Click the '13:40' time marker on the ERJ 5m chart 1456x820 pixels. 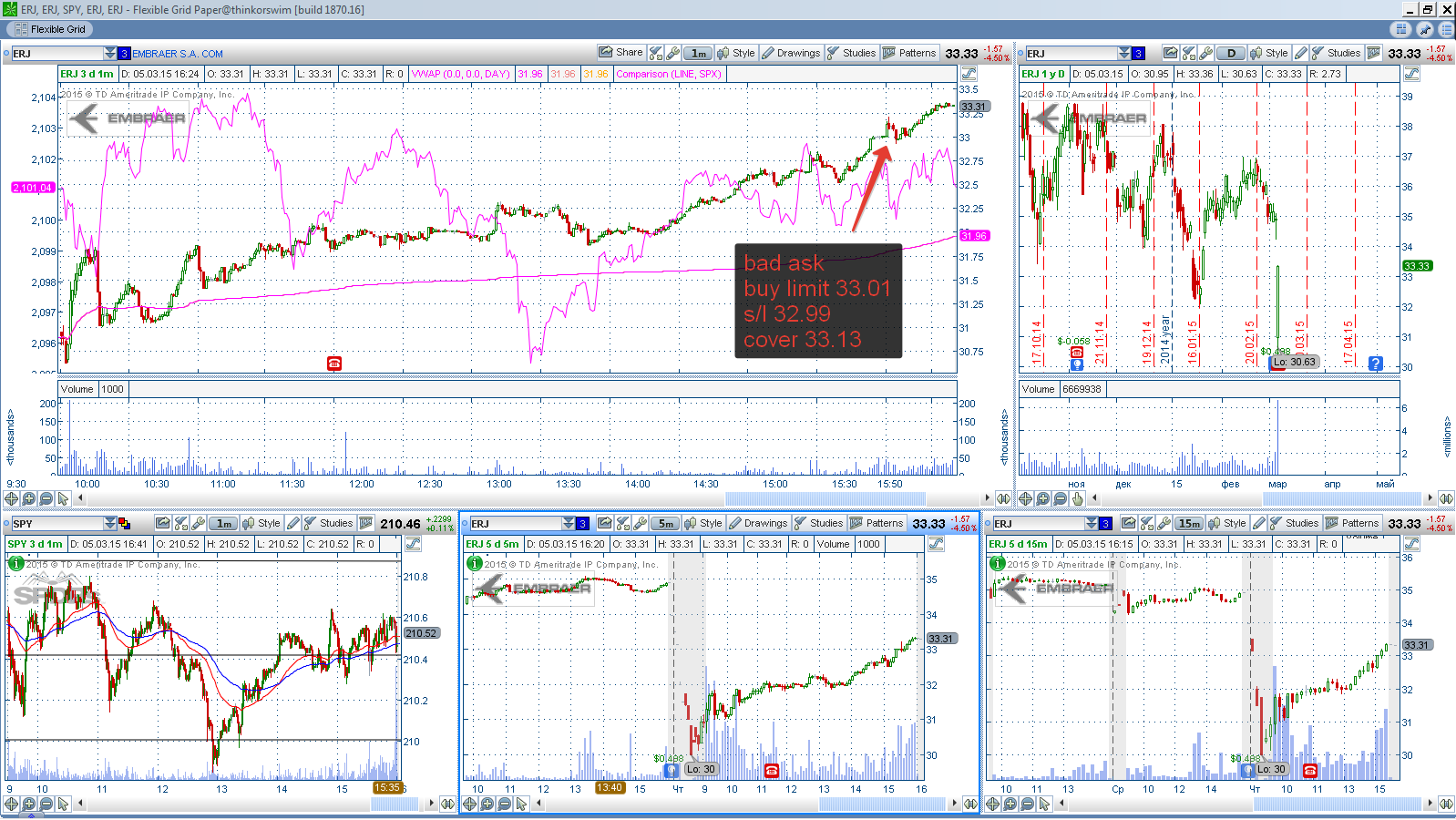coord(610,788)
